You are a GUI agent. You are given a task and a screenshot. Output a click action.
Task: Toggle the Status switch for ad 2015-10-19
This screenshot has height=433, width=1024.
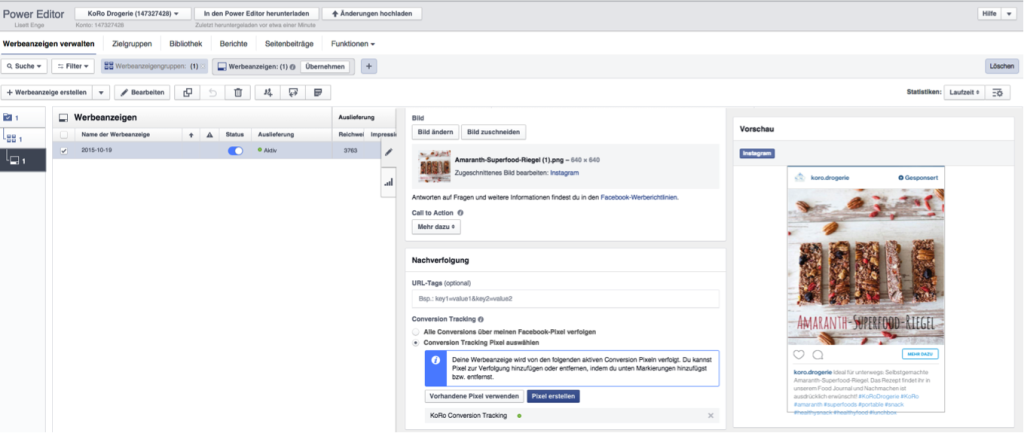[235, 151]
